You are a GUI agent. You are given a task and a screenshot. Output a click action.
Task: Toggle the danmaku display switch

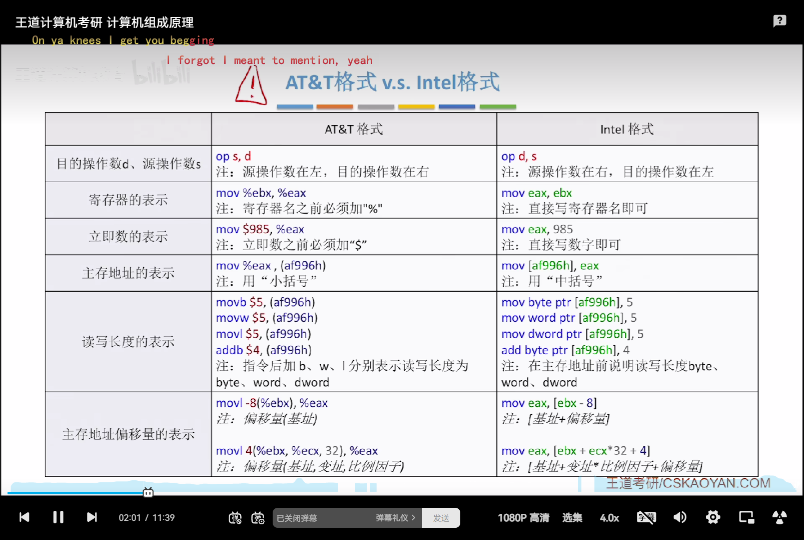(235, 518)
